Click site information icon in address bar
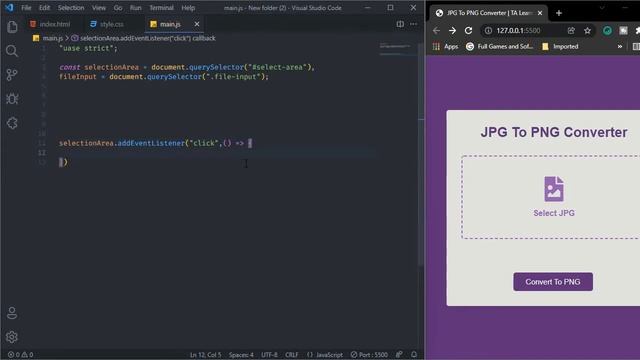Viewport: 640px width, 360px height. [488, 31]
